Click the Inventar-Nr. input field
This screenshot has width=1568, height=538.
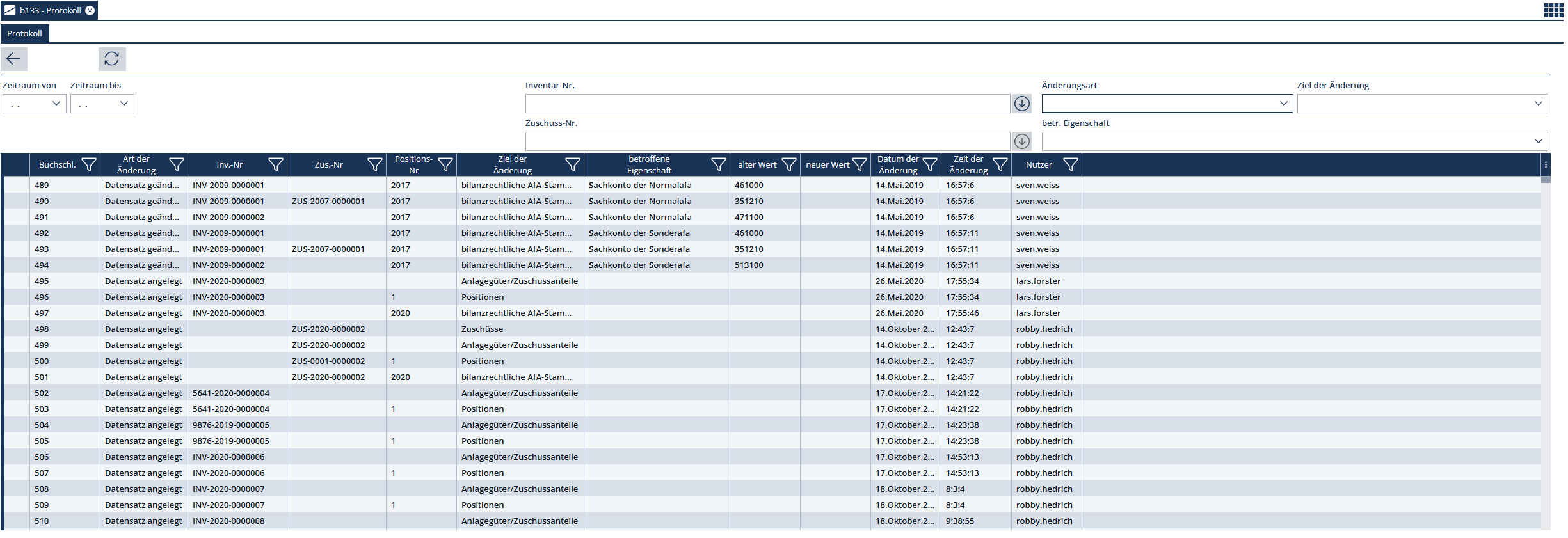[x=767, y=104]
